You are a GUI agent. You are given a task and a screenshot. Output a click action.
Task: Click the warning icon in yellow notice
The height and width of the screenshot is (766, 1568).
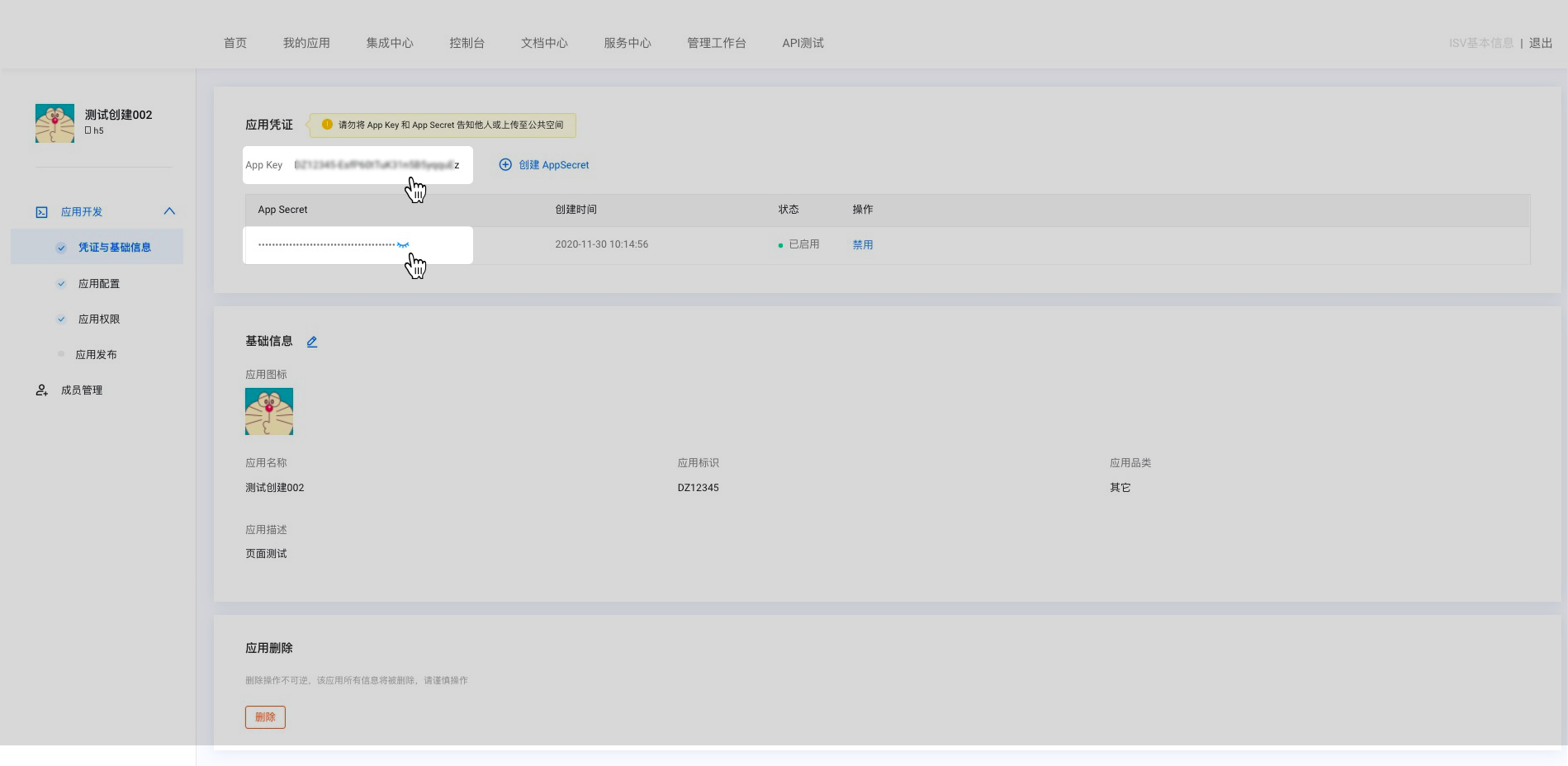point(327,125)
